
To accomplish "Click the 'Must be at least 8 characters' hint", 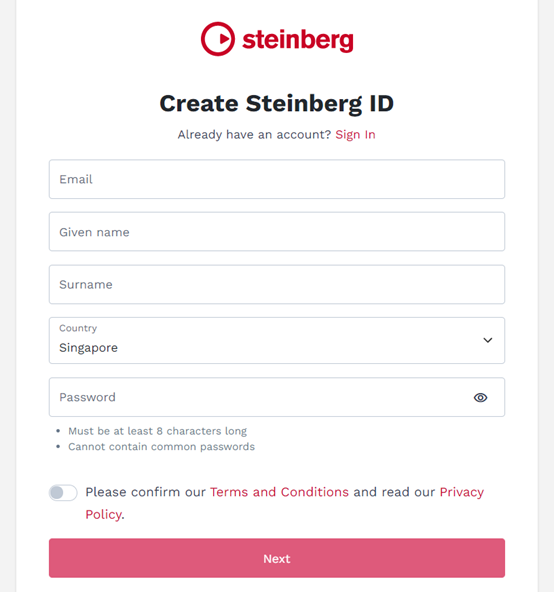I will tap(157, 431).
